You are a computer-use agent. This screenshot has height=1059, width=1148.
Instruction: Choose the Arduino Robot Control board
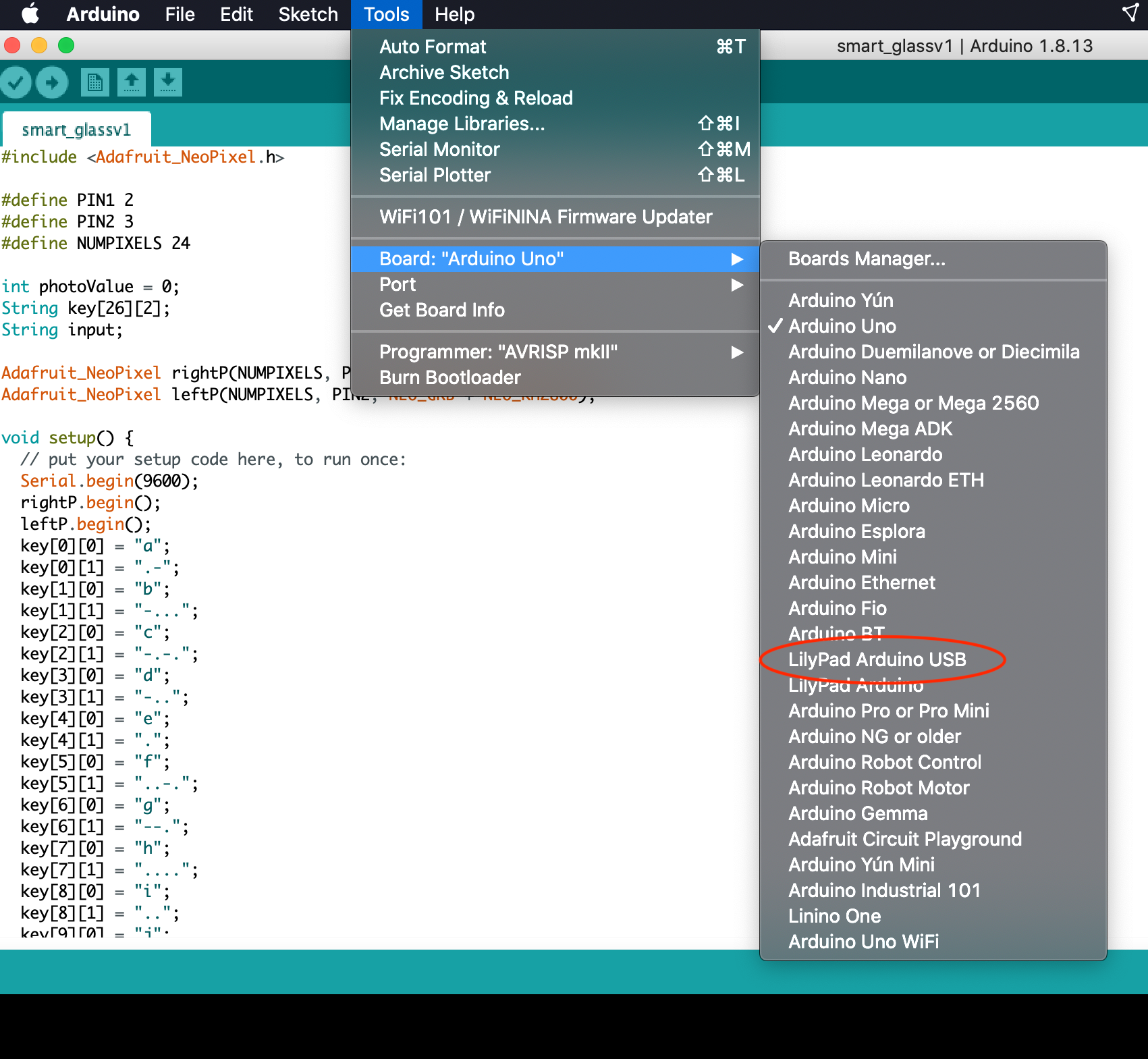[x=933, y=762]
